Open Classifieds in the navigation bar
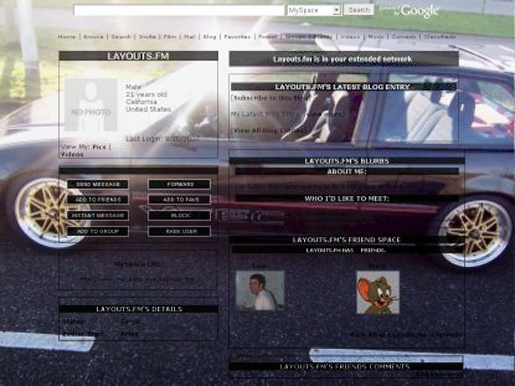The image size is (515, 386). pos(440,37)
